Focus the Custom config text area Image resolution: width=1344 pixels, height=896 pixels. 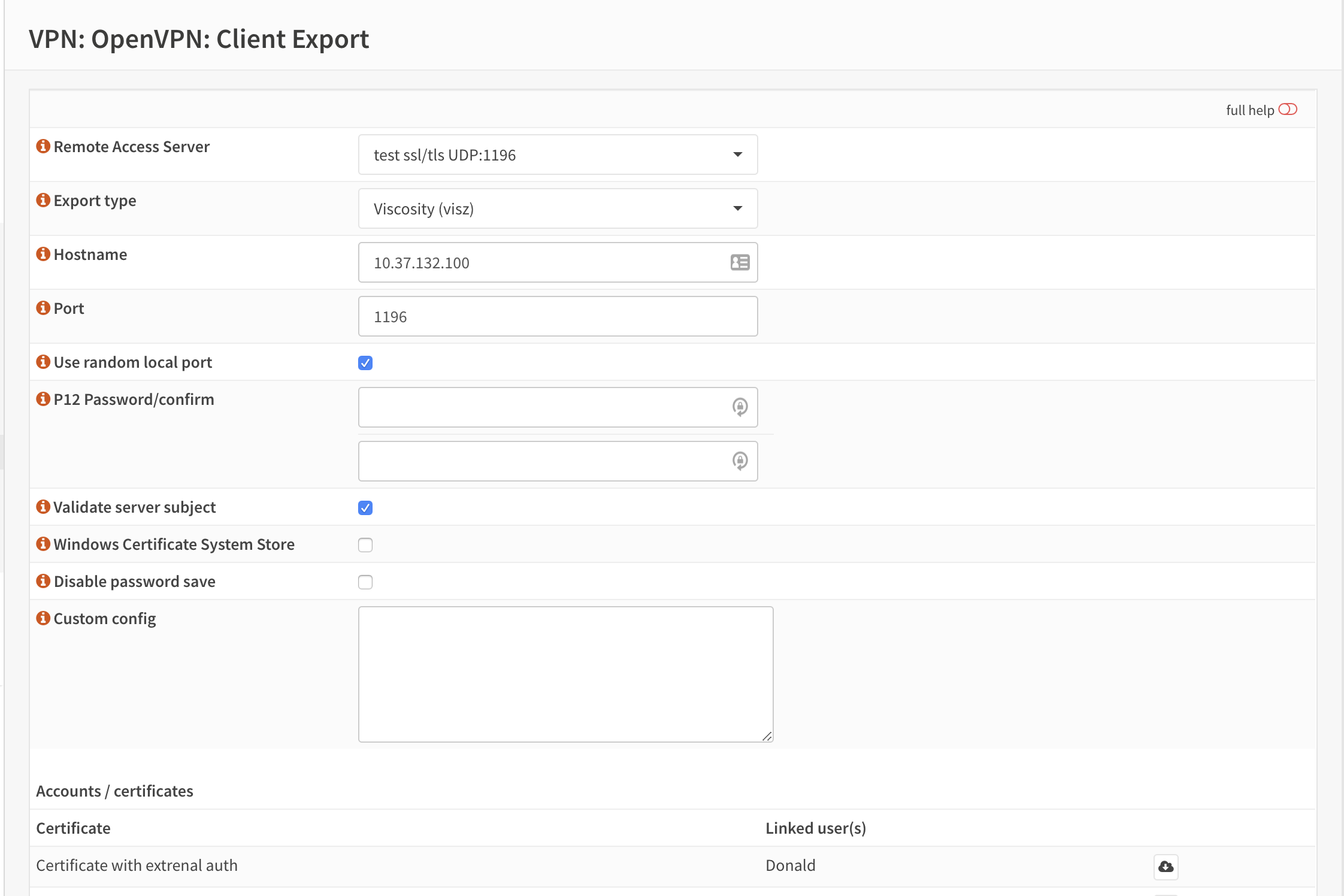[x=565, y=674]
